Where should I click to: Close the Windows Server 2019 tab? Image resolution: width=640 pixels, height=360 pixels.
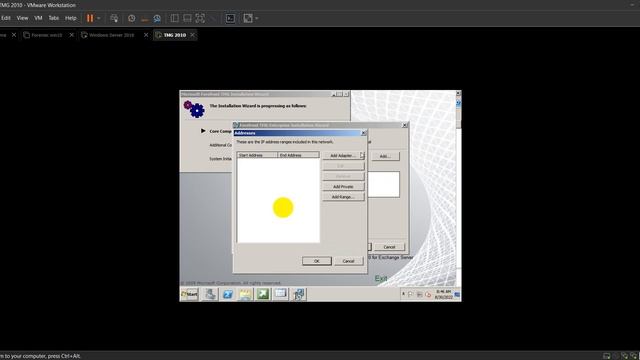[146, 35]
